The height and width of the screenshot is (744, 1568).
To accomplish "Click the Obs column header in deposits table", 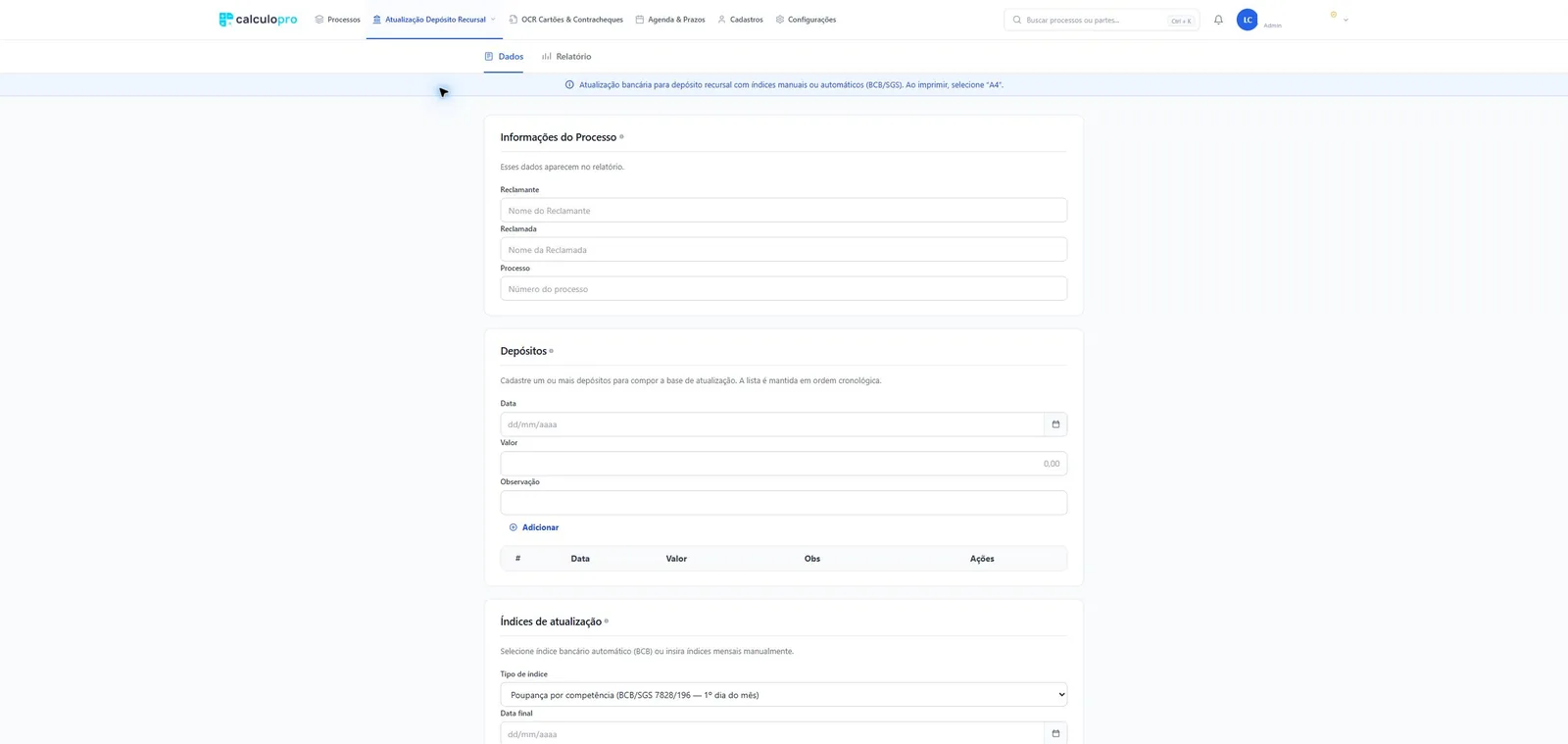I will point(812,559).
